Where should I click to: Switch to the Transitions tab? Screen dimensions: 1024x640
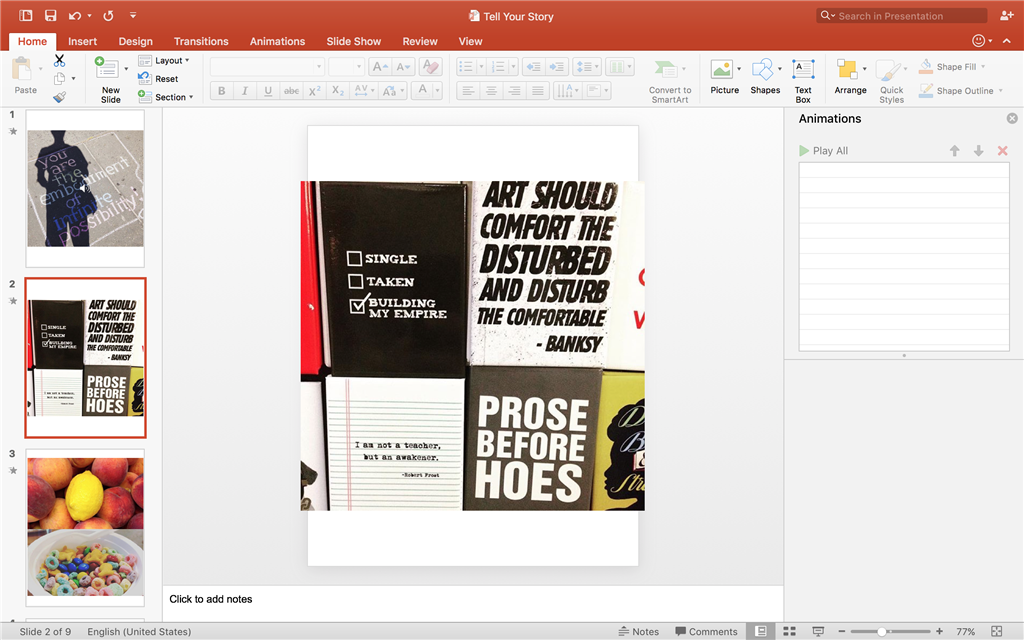(201, 41)
